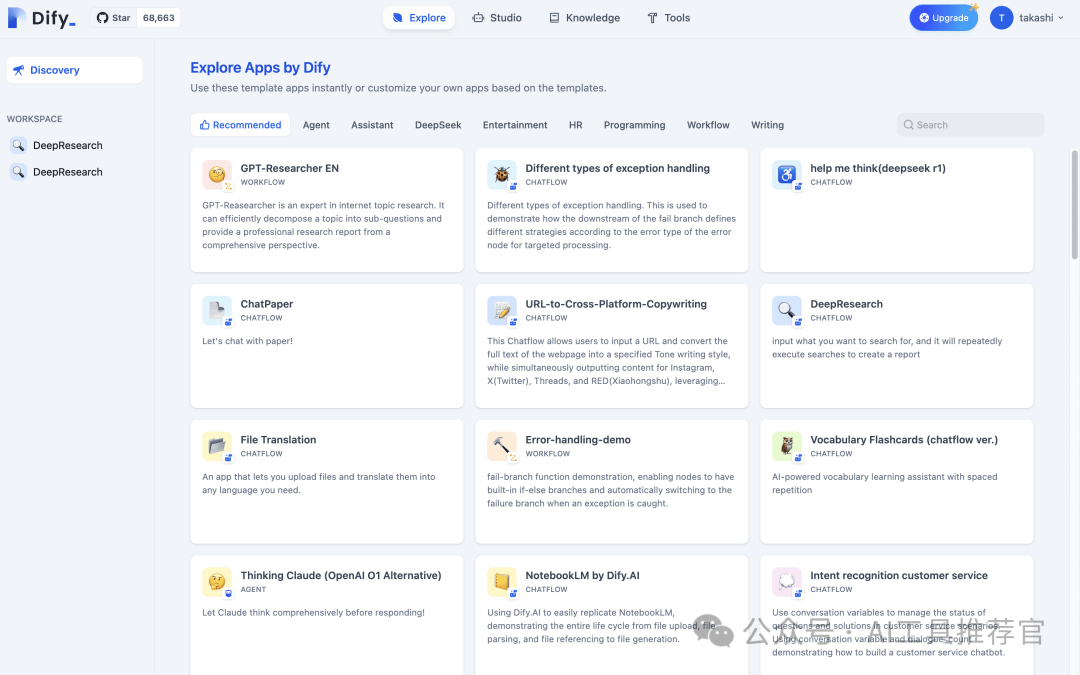
Task: Filter apps by DeepSeek category
Action: click(438, 125)
